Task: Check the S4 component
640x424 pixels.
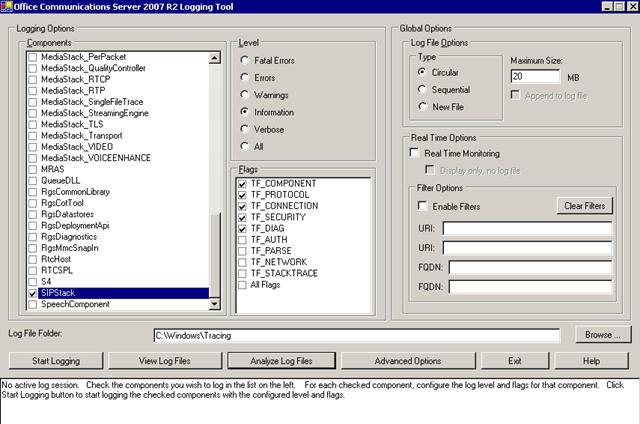Action: tap(33, 282)
